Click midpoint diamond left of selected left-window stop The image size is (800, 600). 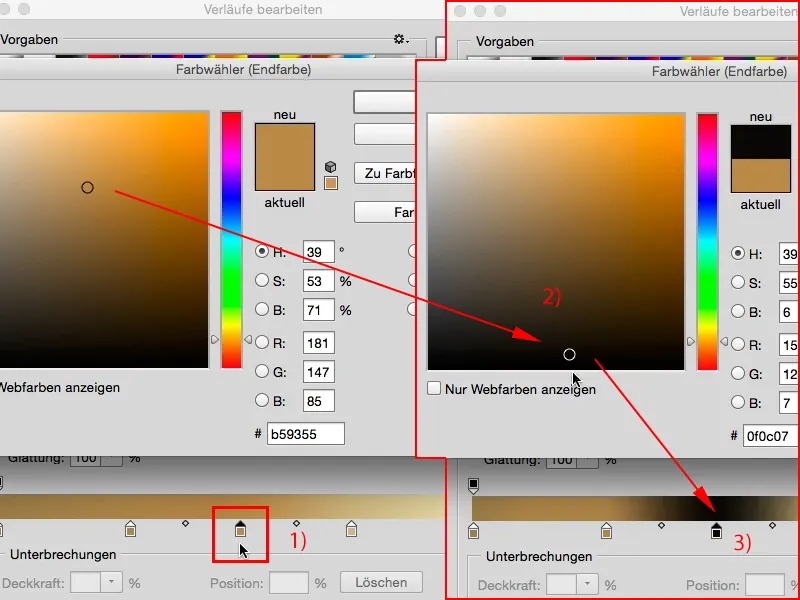pos(185,523)
